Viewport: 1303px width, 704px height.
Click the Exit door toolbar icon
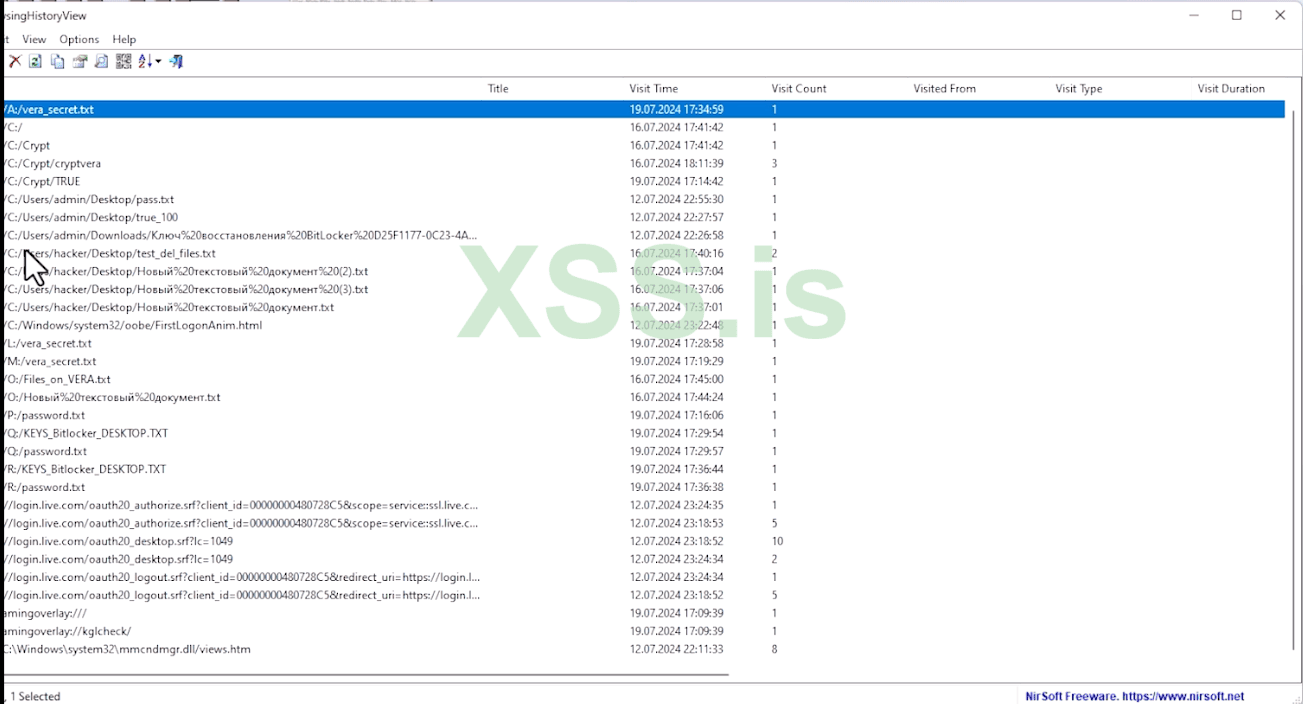[176, 62]
